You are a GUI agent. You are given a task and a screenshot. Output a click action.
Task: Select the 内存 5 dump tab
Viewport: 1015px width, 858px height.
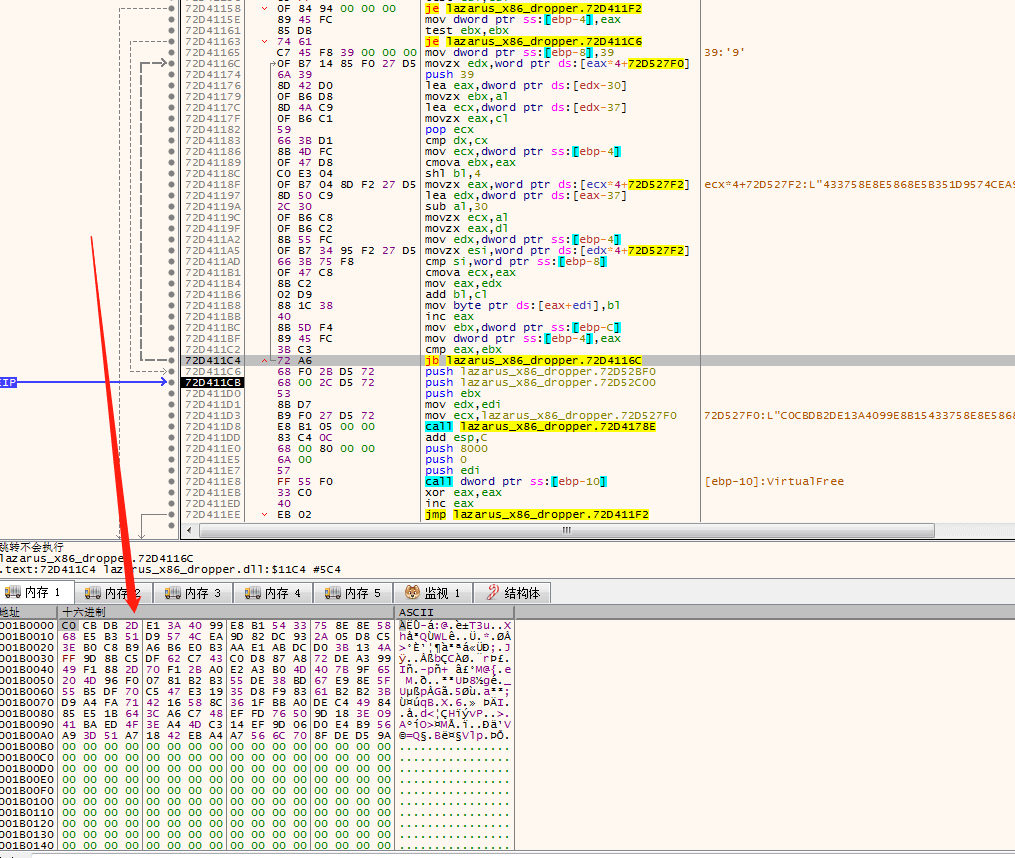coord(353,593)
